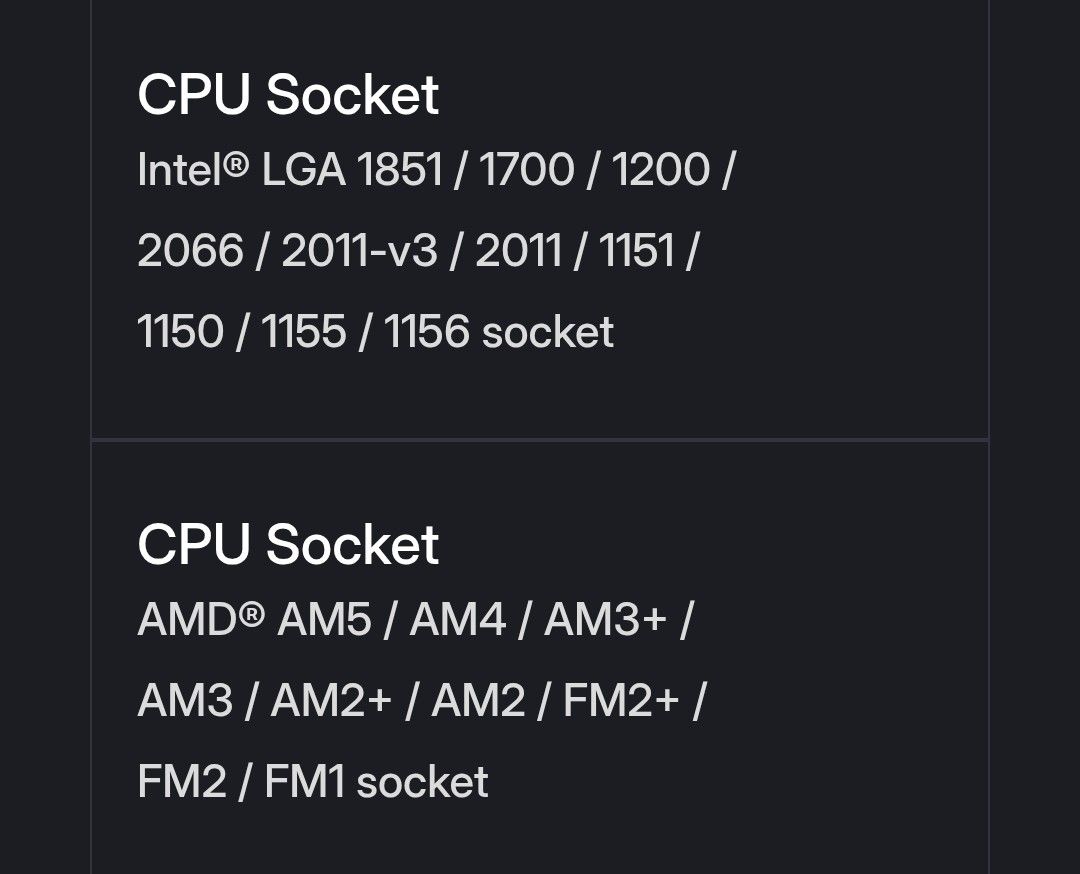Click the first CPU Socket heading above Intel
Screen dimensions: 1080x874
tap(288, 95)
